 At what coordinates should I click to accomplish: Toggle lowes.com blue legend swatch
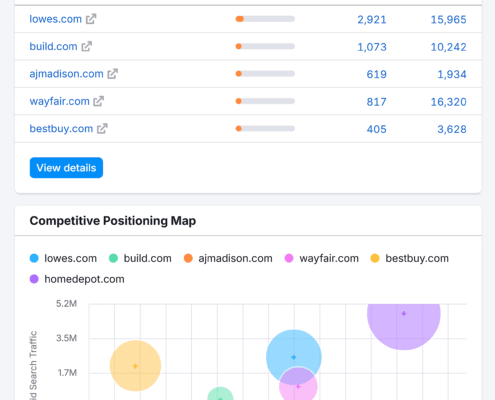coord(34,258)
